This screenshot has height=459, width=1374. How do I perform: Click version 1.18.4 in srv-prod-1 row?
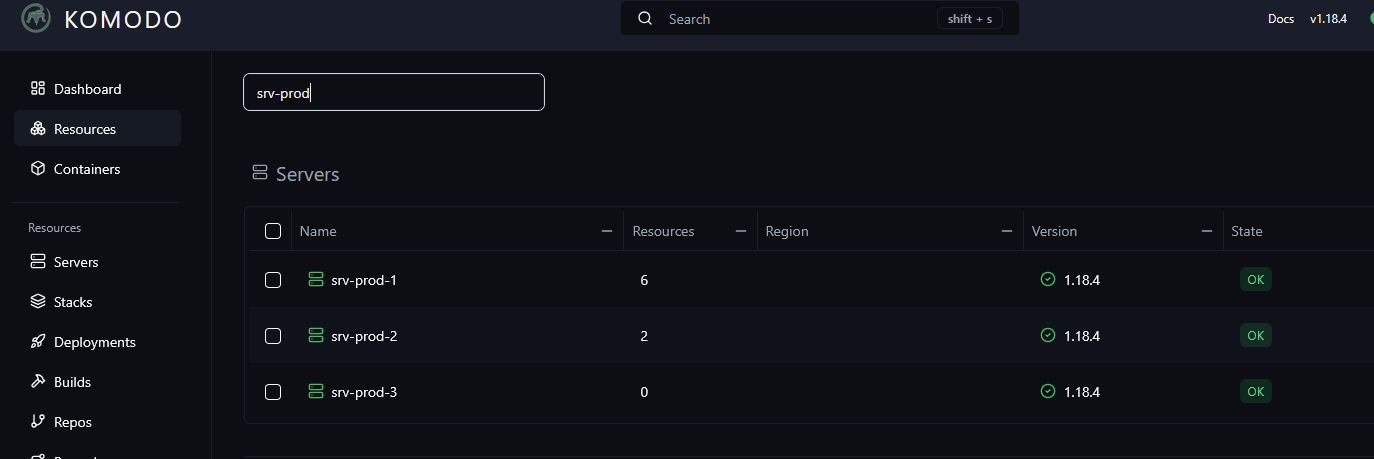pos(1082,280)
